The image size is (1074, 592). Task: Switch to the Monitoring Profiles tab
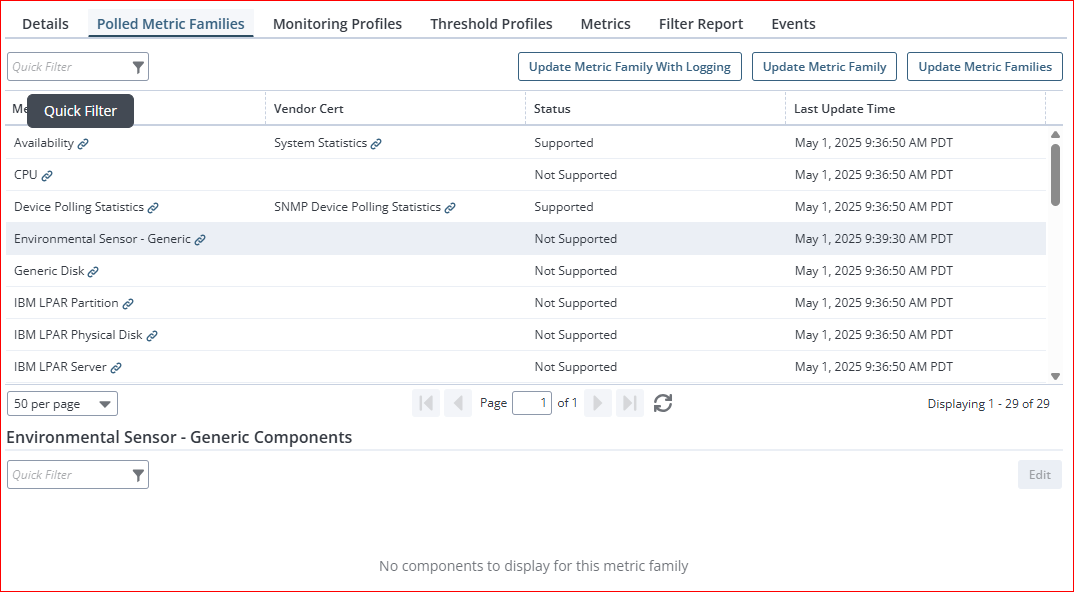337,24
